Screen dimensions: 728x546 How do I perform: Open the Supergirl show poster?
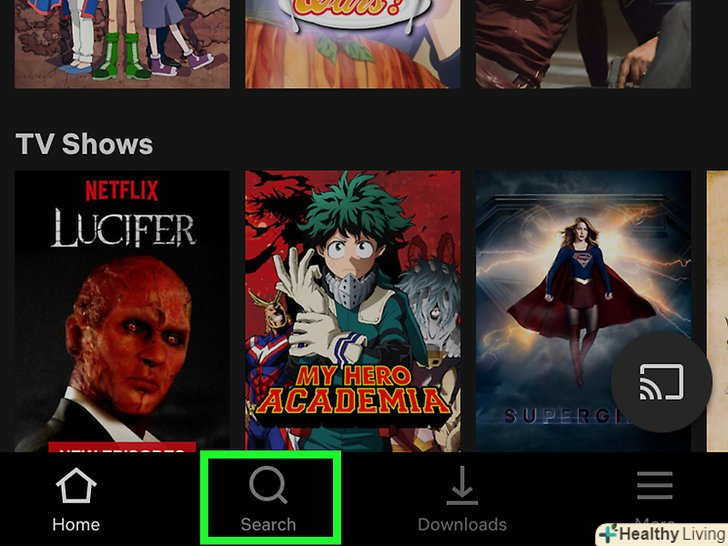coord(583,311)
